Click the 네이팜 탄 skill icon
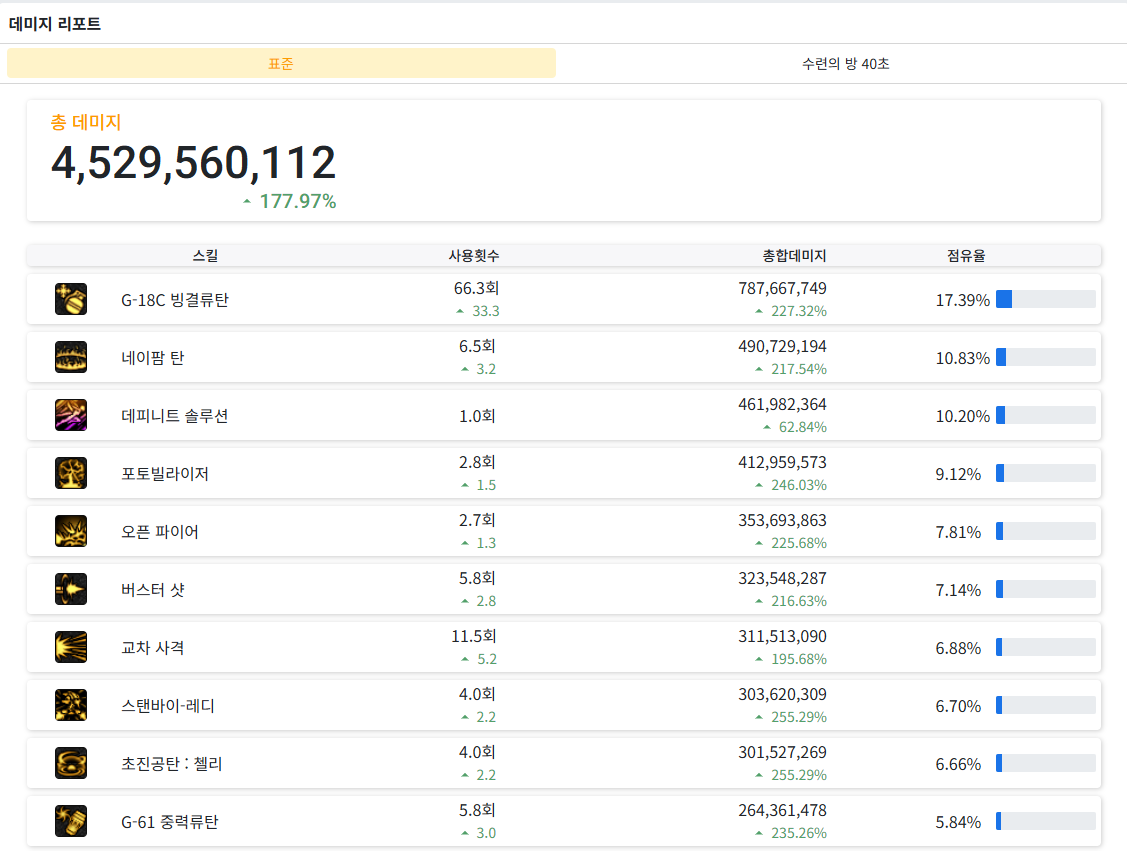1127x851 pixels. point(71,357)
